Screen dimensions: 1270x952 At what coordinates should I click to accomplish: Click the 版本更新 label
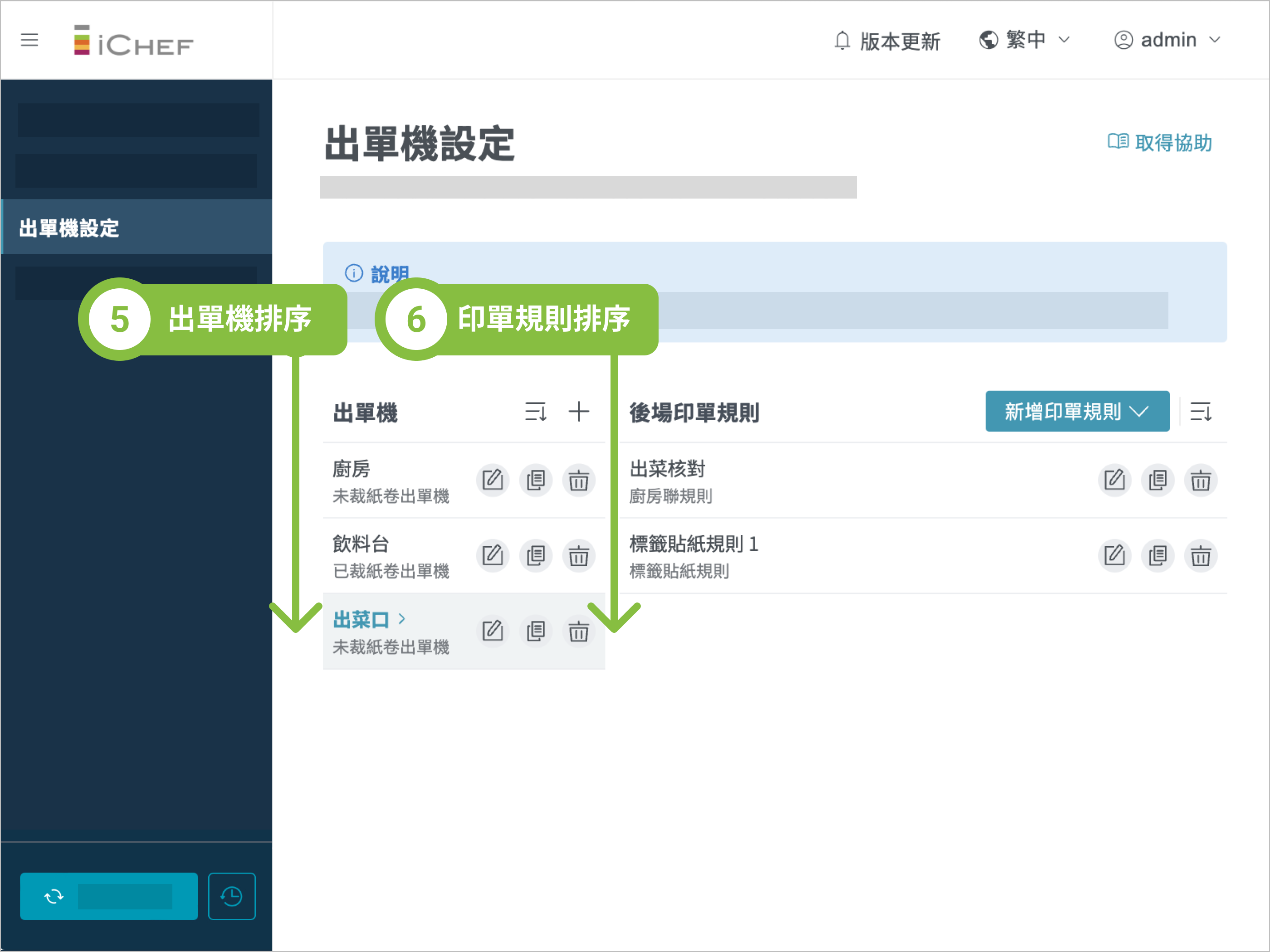tap(900, 41)
